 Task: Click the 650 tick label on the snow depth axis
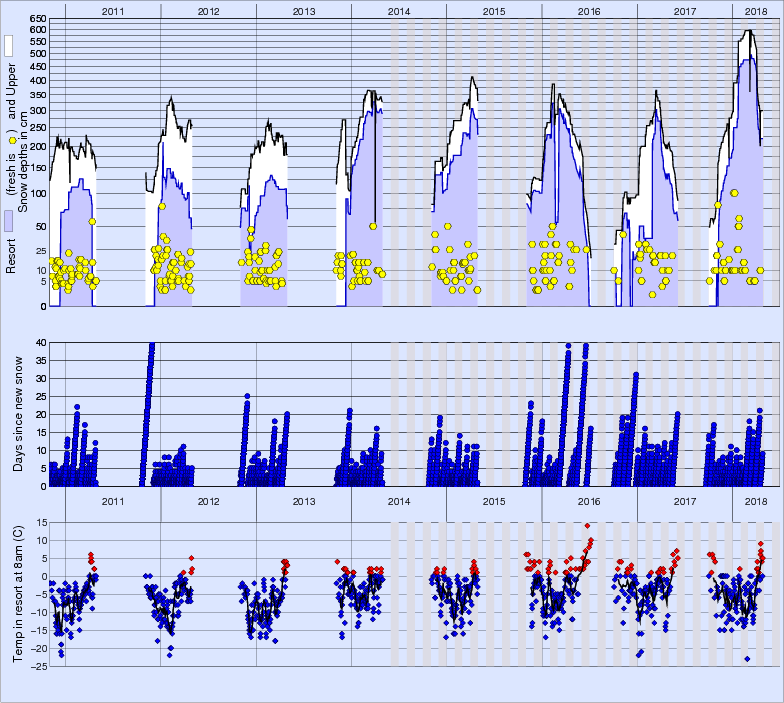point(36,19)
